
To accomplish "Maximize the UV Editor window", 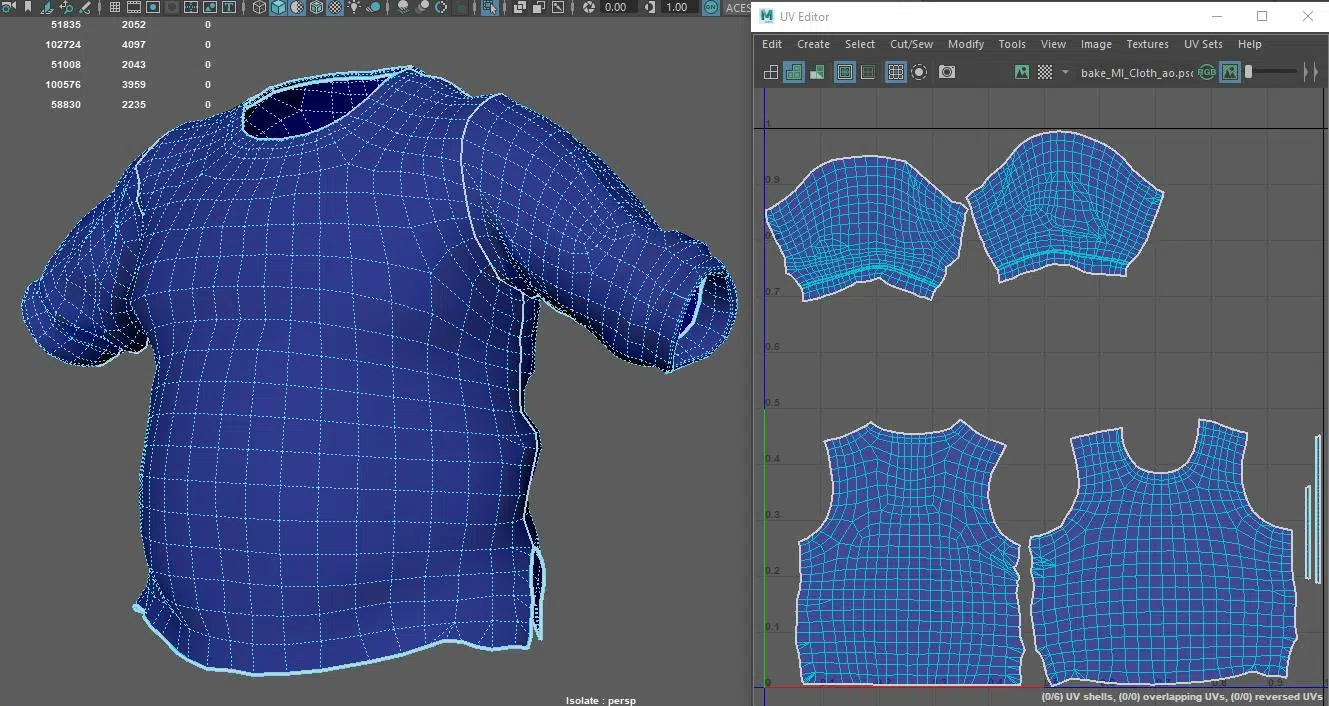I will coord(1262,16).
